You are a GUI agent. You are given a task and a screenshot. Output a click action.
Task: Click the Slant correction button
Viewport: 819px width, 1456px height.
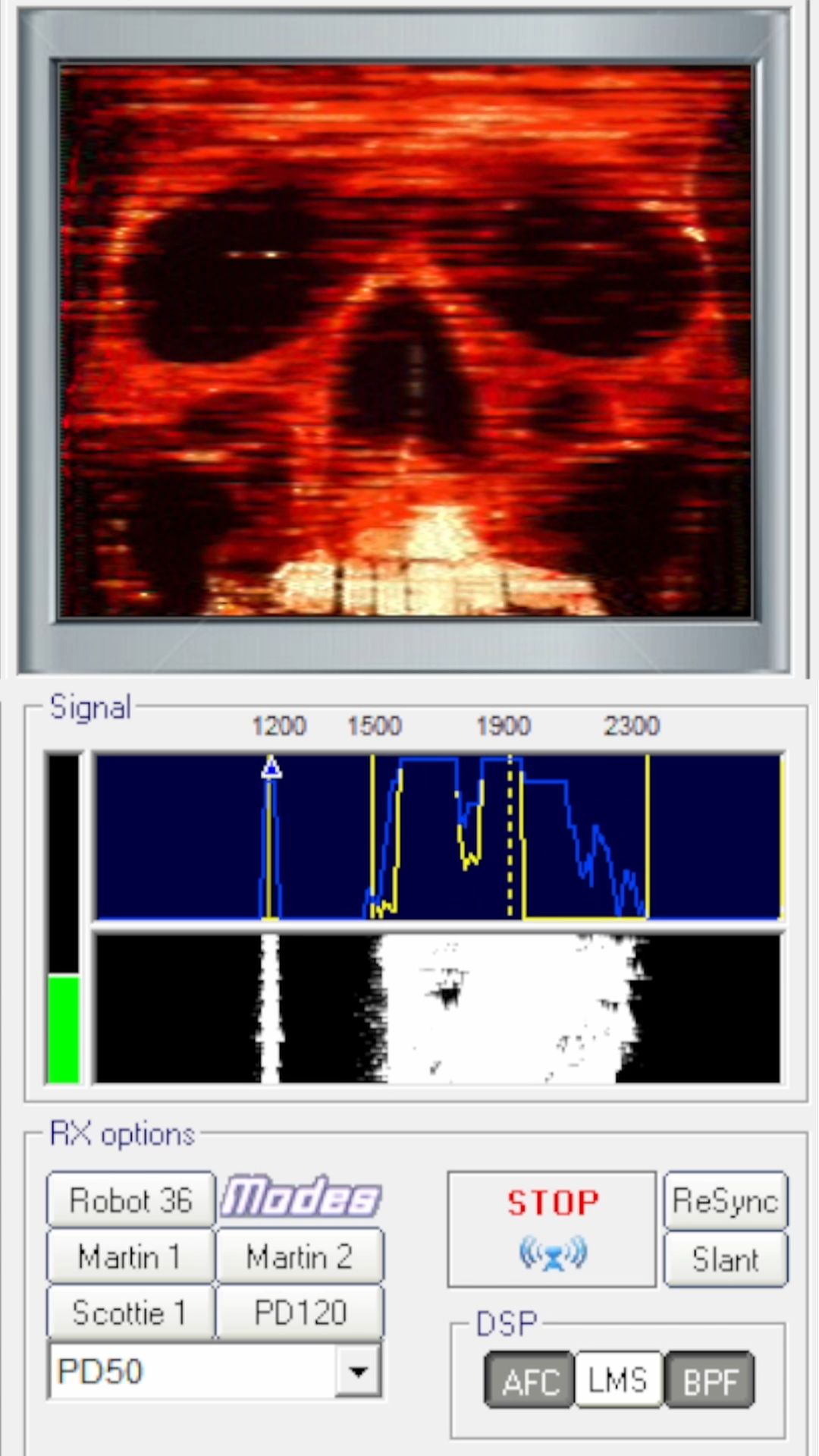click(x=726, y=1259)
